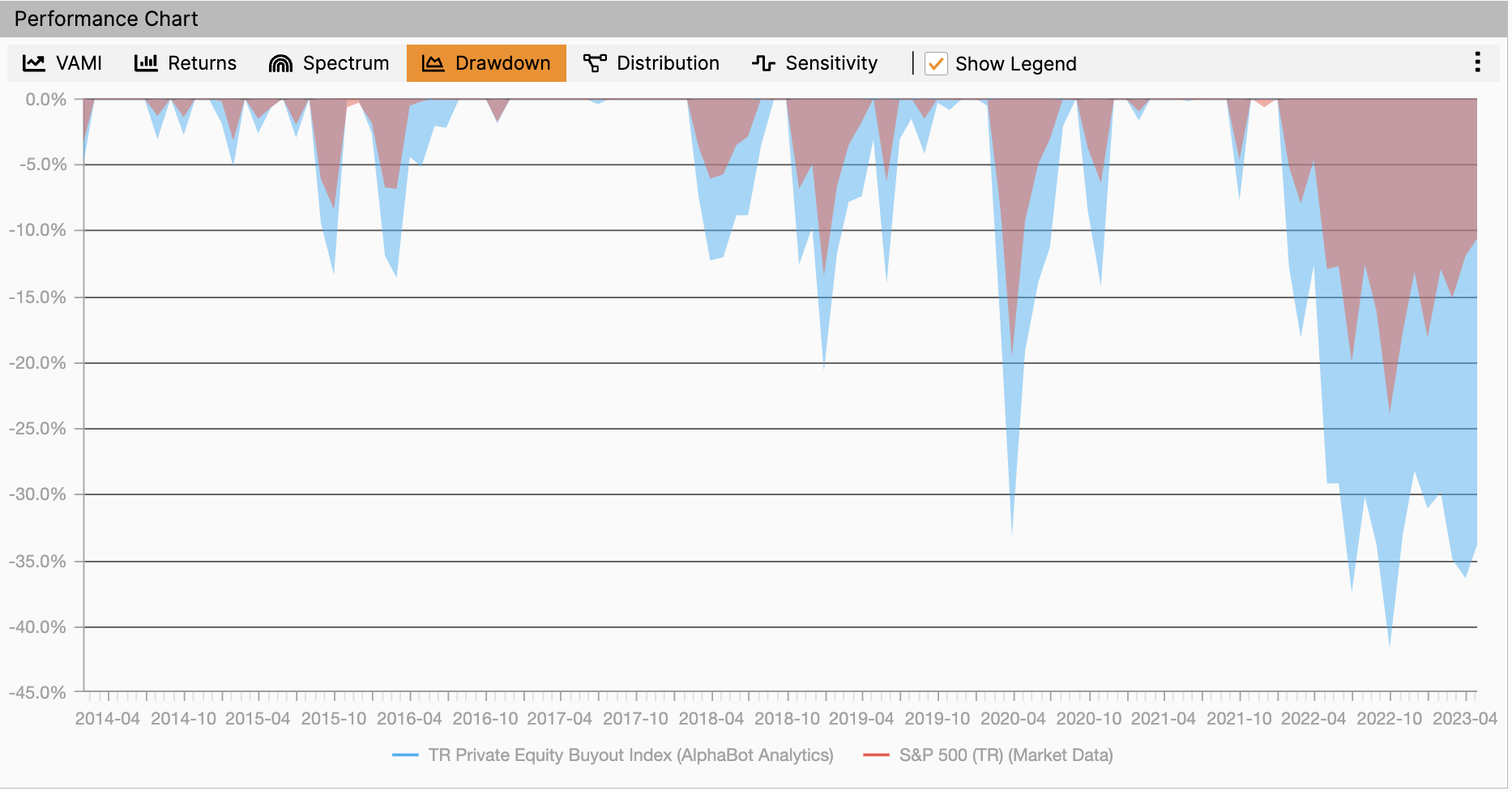Click the Spectrum rainbow icon
Image resolution: width=1512 pixels, height=791 pixels.
[280, 63]
